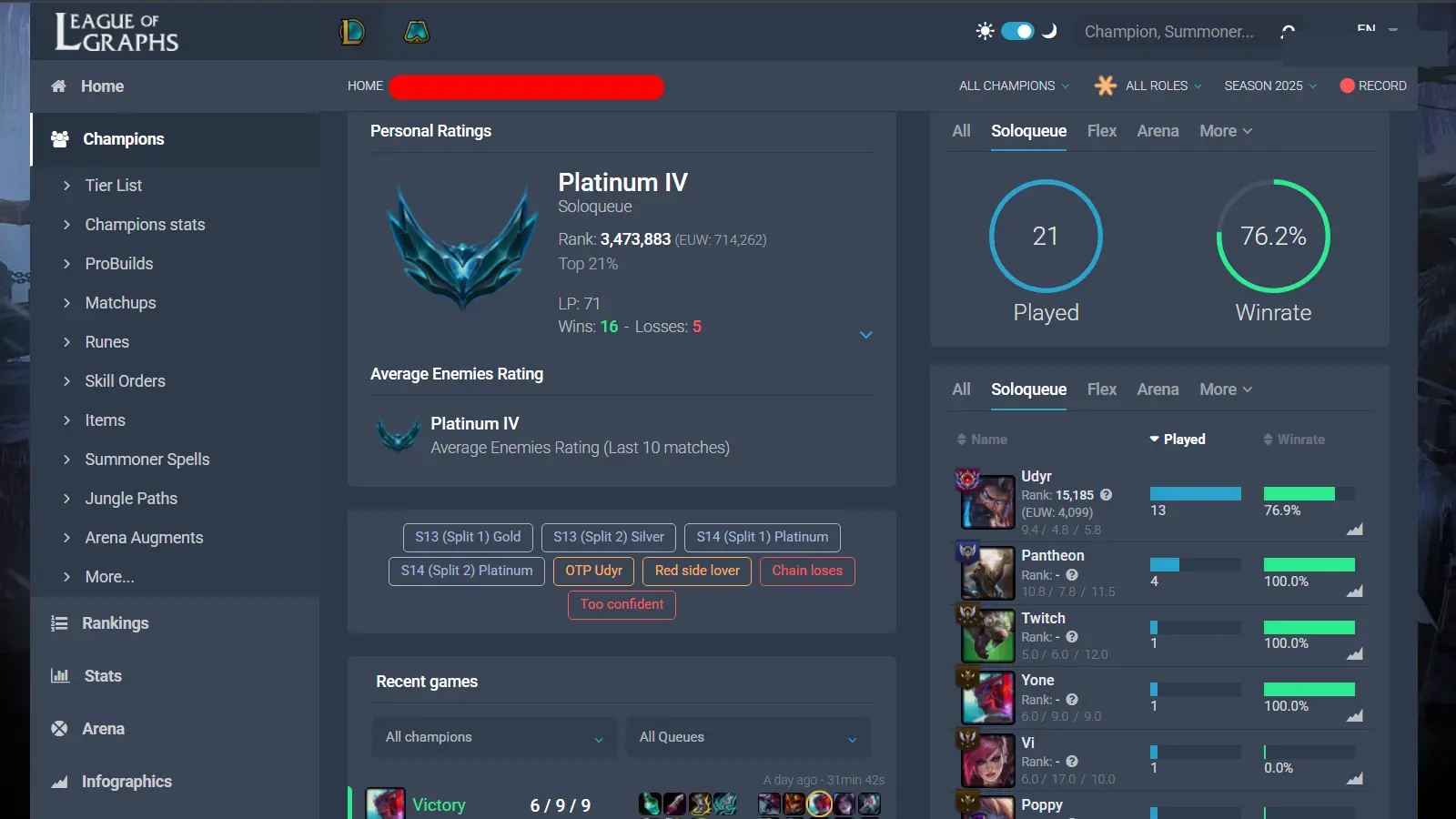The image size is (1456, 819).
Task: Switch to the Flex tab in winrate panel
Action: tap(1101, 131)
